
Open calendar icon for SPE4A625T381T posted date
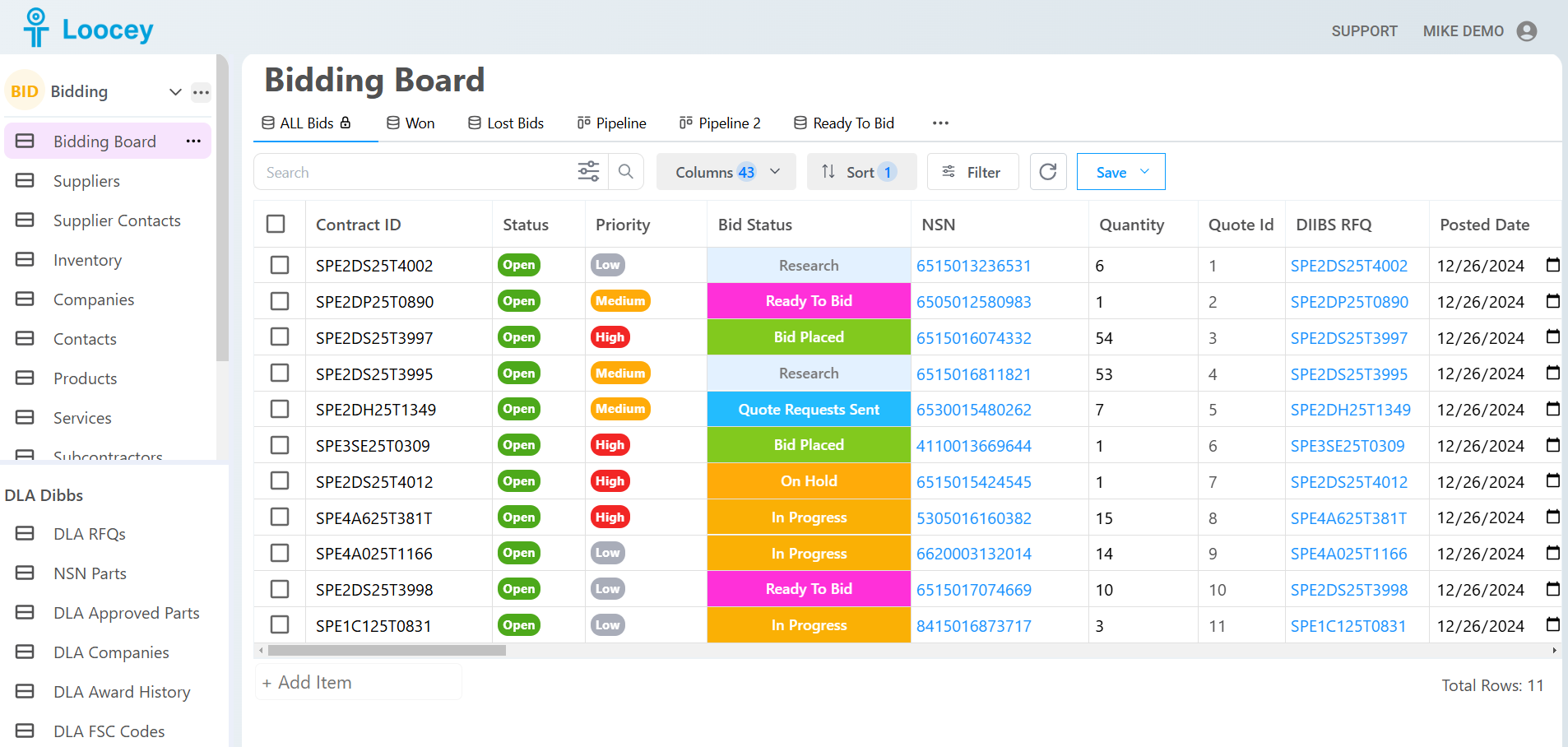(1553, 517)
